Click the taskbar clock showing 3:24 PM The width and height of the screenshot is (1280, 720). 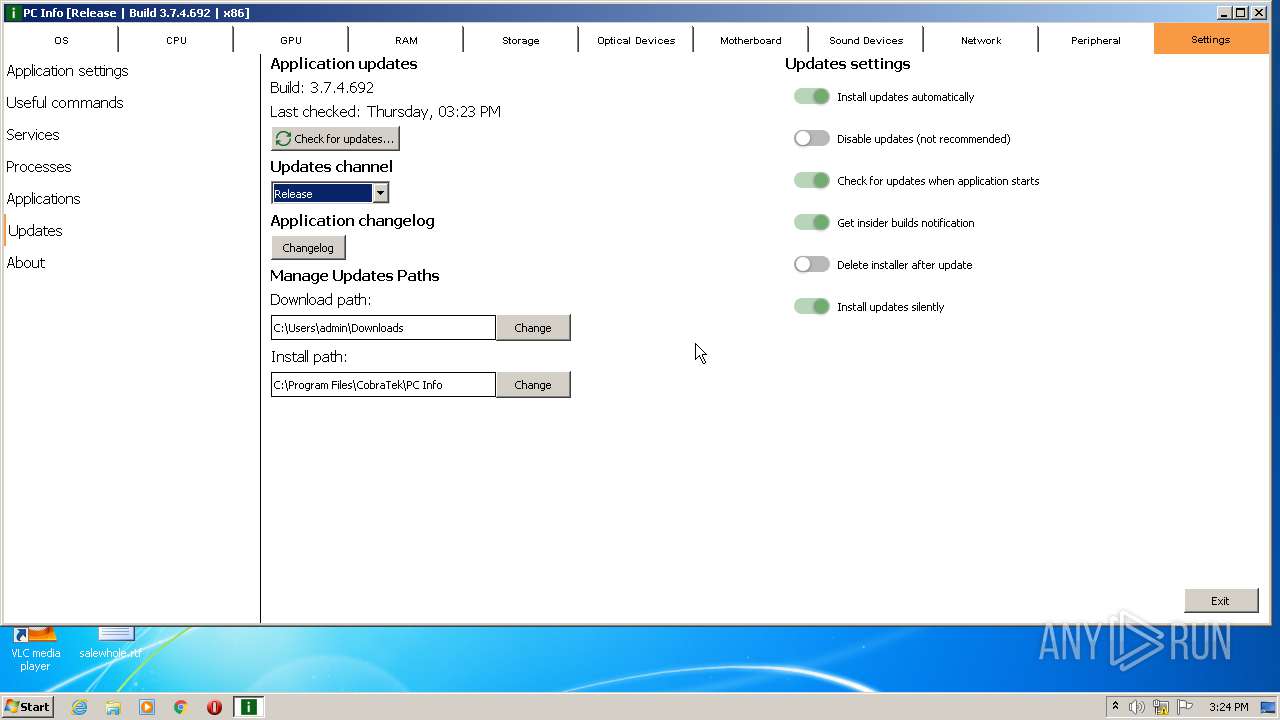(x=1228, y=707)
